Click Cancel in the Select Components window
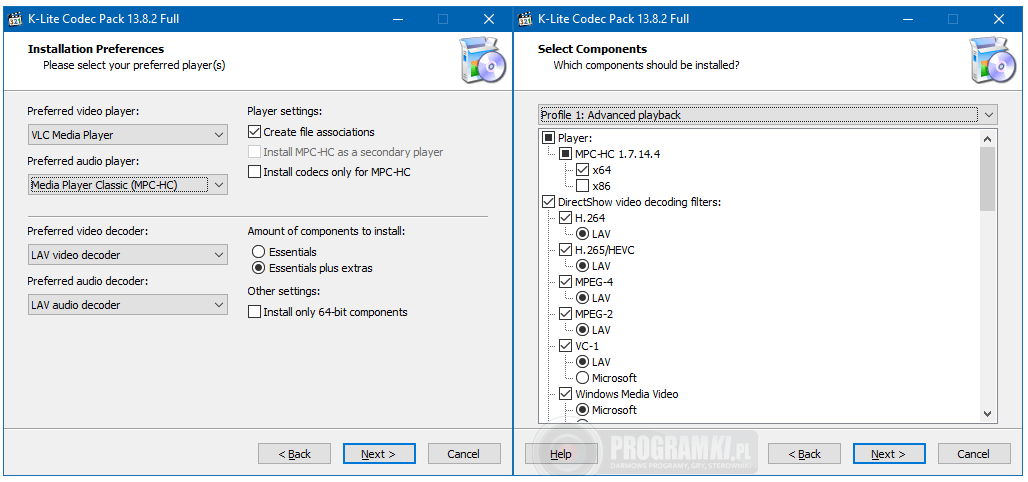The width and height of the screenshot is (1028, 482). (x=974, y=454)
